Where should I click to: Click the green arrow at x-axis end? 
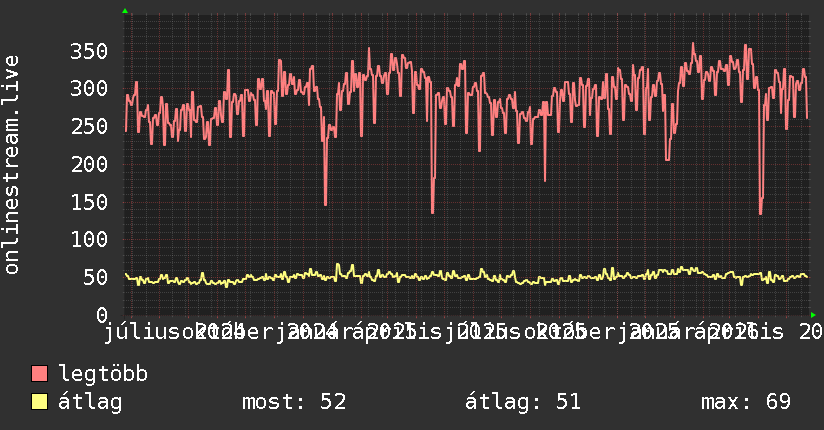[x=813, y=315]
